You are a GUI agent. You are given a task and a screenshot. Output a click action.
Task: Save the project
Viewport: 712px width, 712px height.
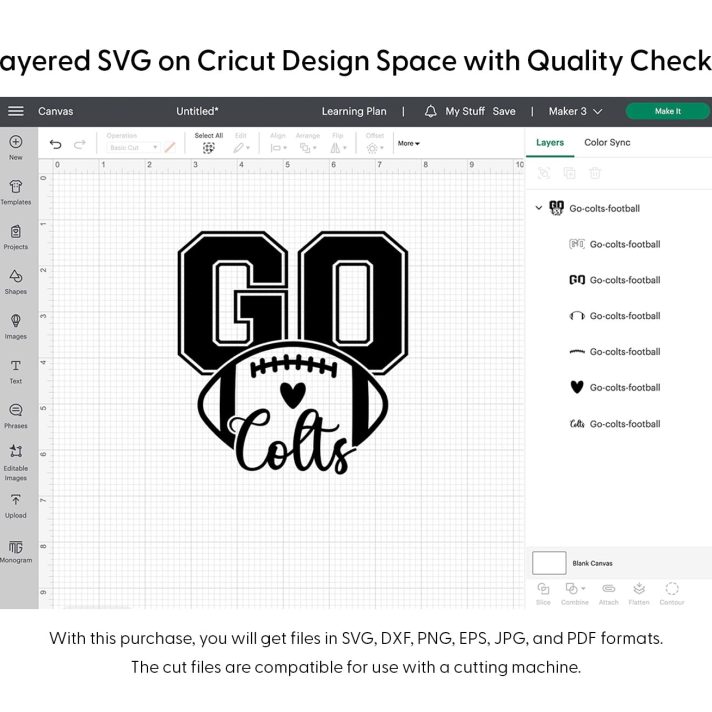point(504,111)
